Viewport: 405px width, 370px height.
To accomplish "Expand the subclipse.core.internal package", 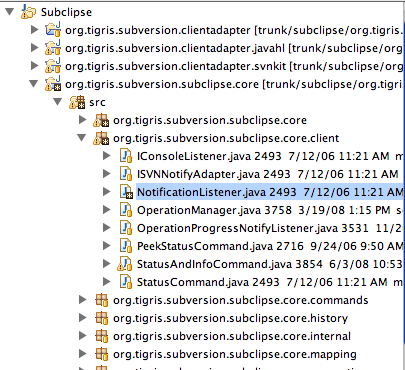I will [82, 336].
